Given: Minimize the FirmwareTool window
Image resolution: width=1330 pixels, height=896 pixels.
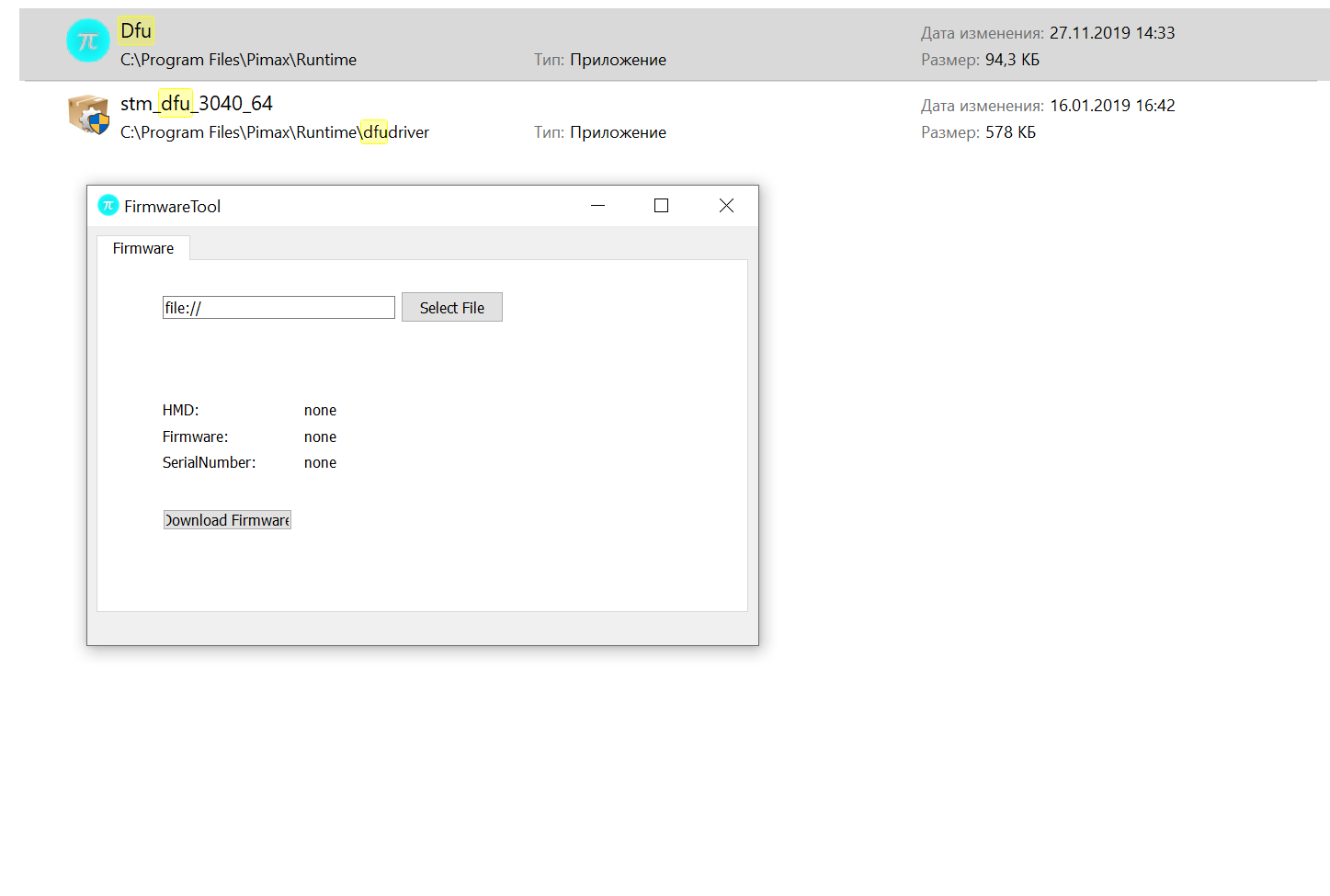Looking at the screenshot, I should coord(598,206).
